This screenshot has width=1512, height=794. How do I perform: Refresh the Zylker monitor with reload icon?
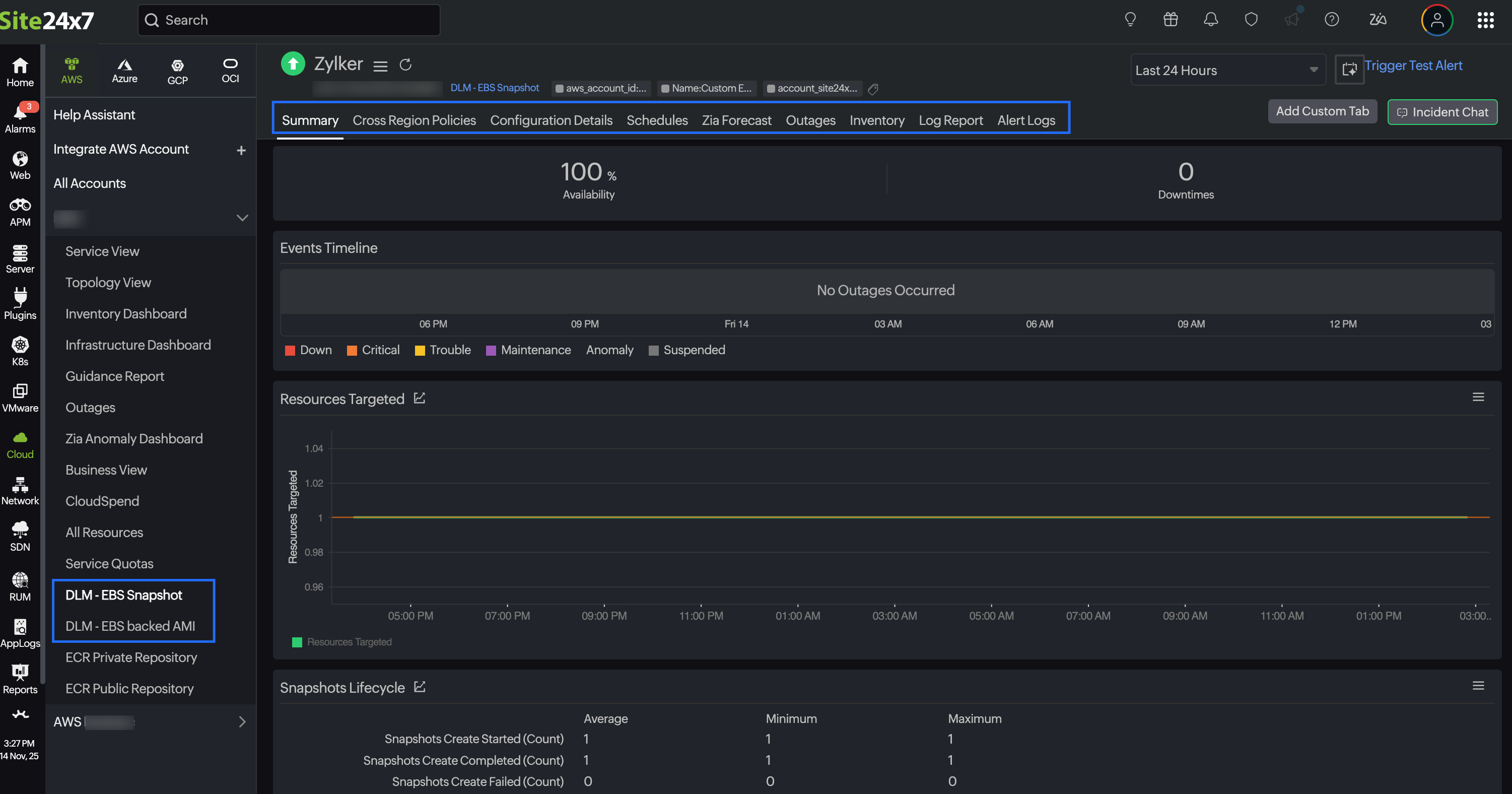[405, 64]
